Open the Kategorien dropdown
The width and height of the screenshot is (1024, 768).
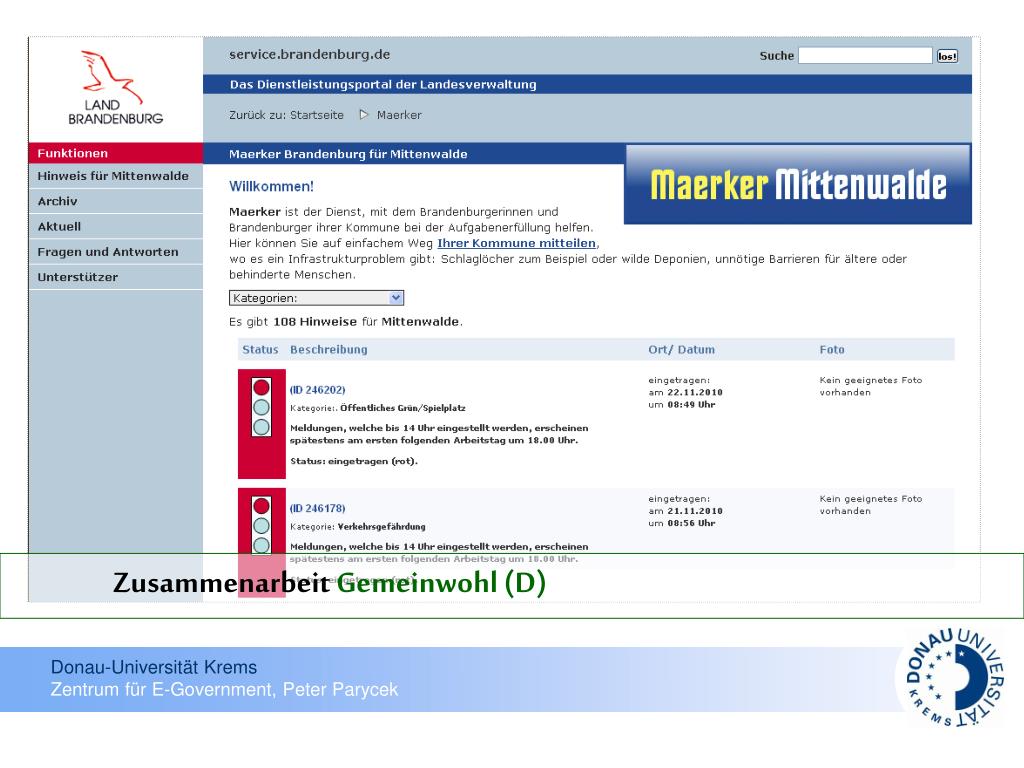click(x=317, y=298)
